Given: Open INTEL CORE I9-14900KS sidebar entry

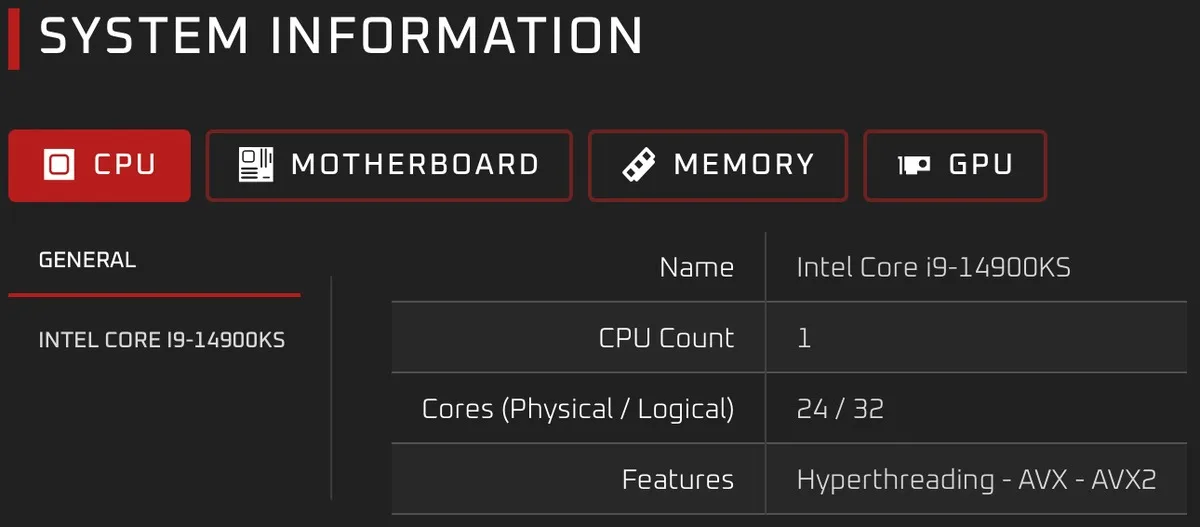Looking at the screenshot, I should 161,341.
